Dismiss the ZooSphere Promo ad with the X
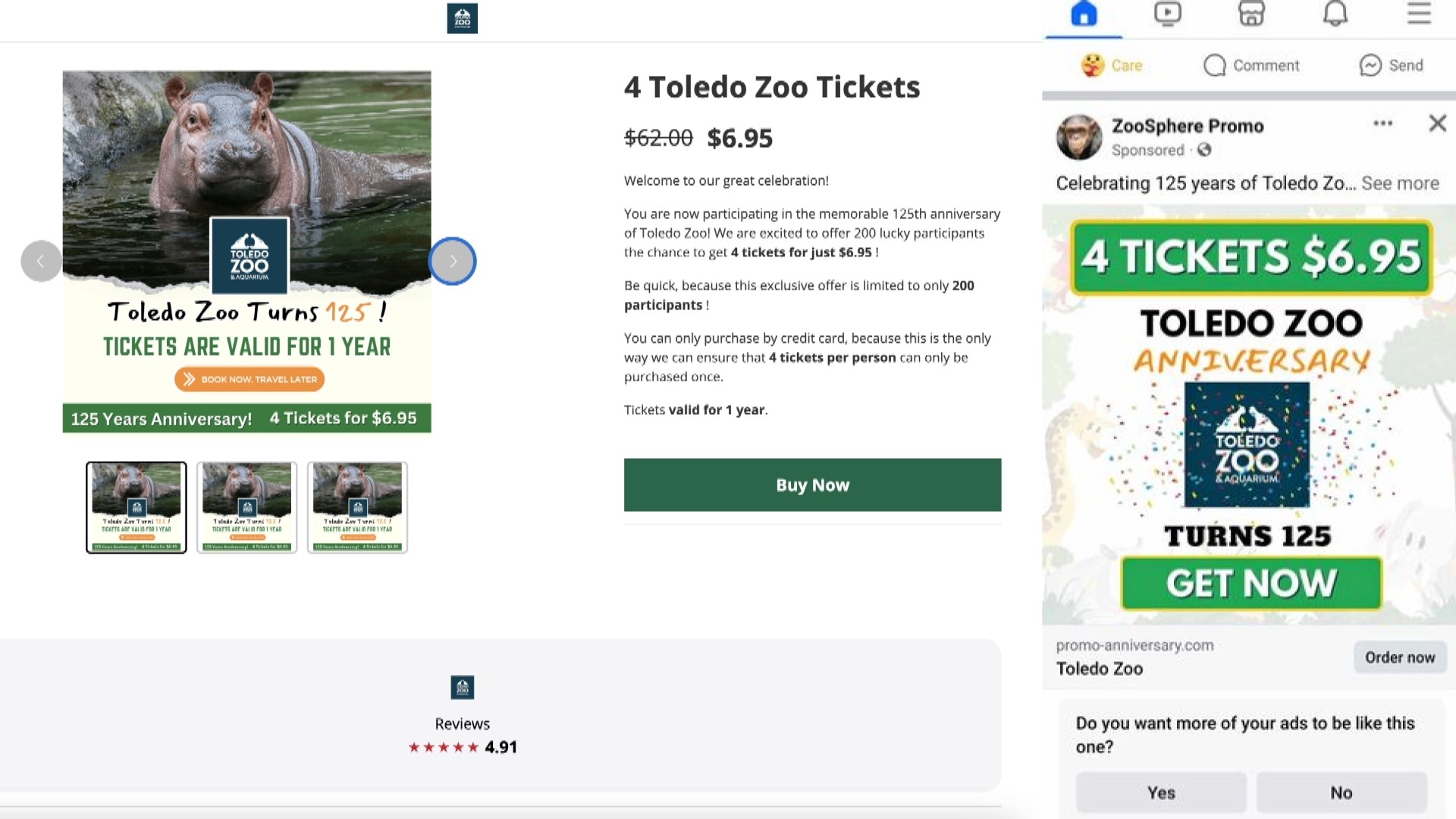The height and width of the screenshot is (819, 1456). (1437, 124)
